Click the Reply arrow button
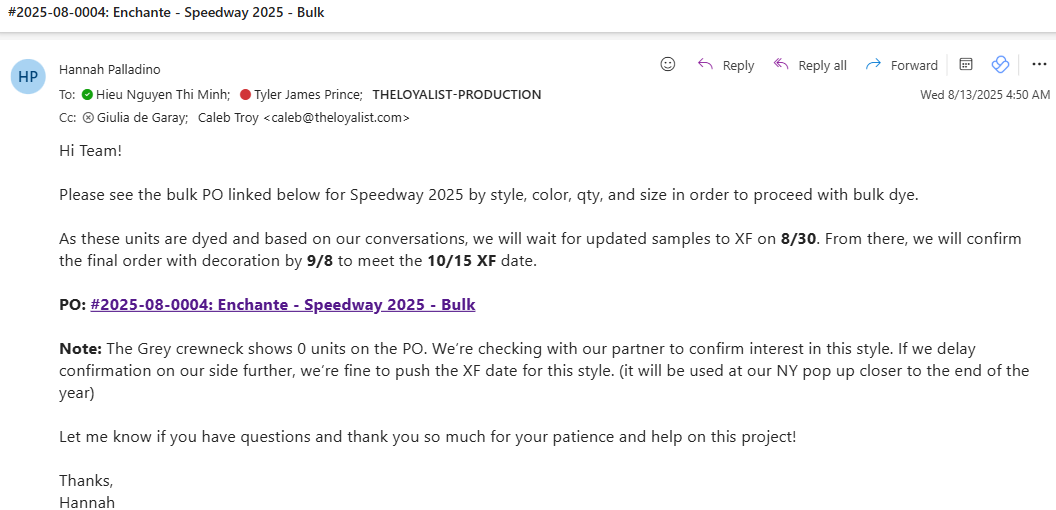 click(726, 65)
